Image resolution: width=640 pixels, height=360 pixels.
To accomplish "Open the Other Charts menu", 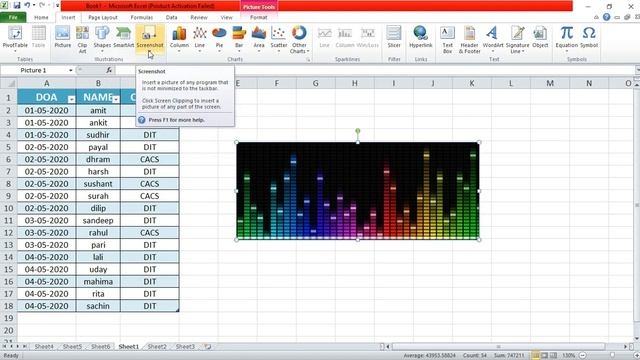I will click(x=299, y=39).
